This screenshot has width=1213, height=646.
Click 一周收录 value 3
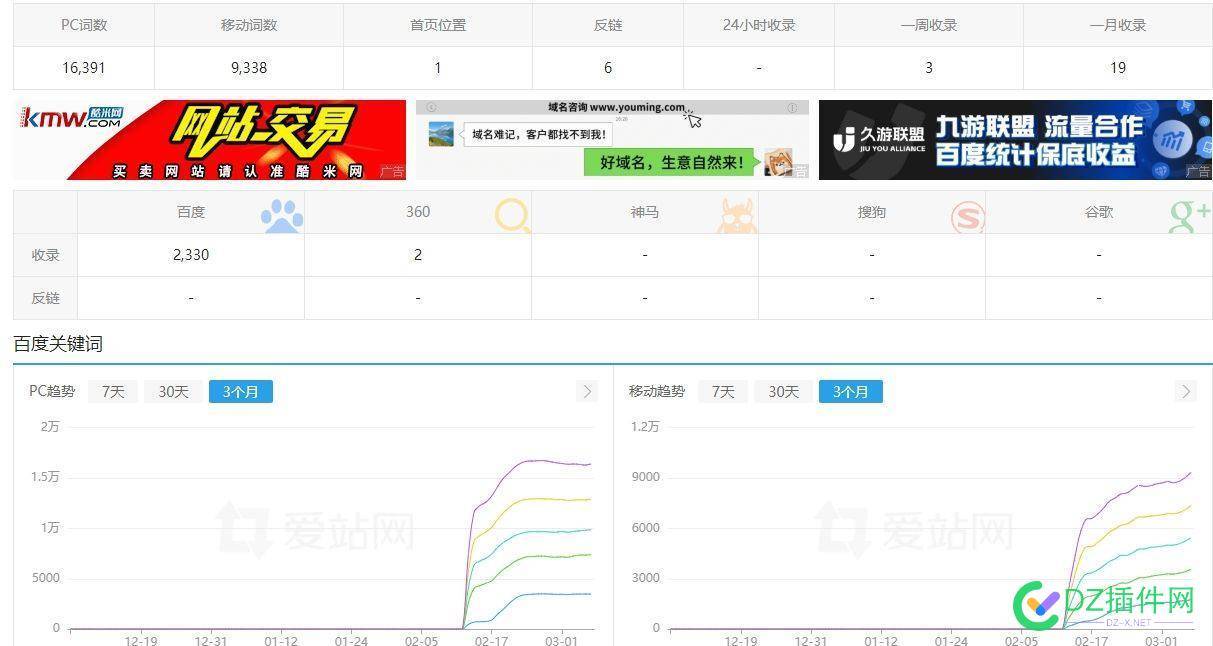929,68
